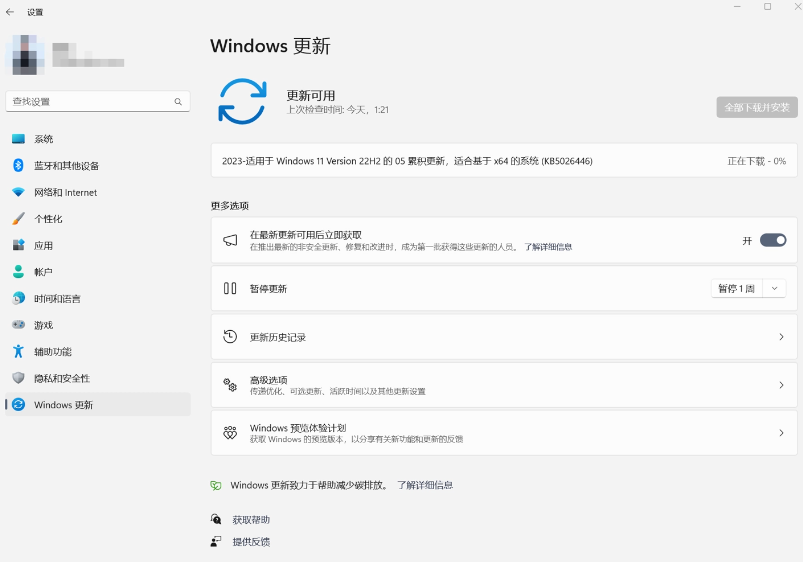Click the gamepad icon for 游戏

pos(18,325)
